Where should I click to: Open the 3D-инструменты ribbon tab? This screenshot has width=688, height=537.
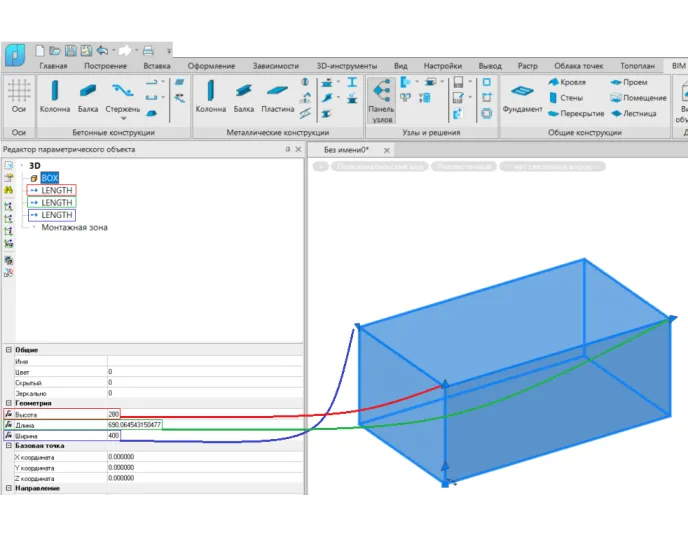click(347, 66)
